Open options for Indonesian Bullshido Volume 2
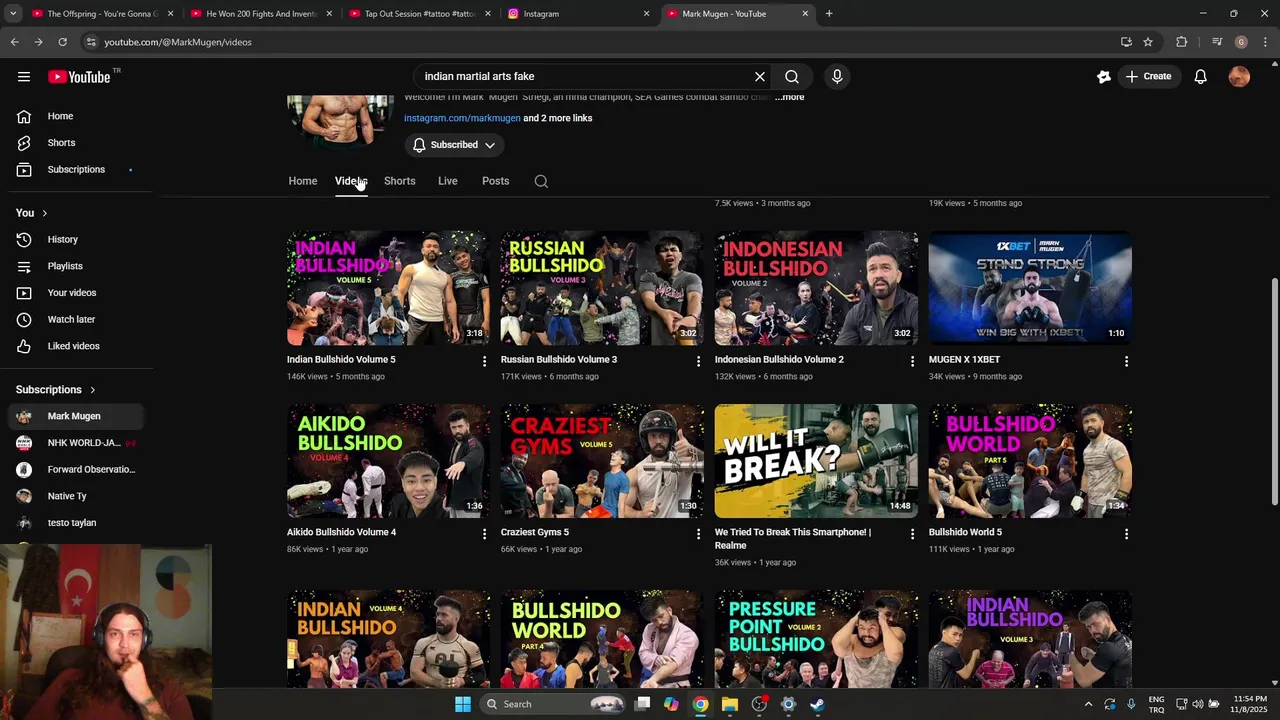The image size is (1280, 720). (x=912, y=361)
